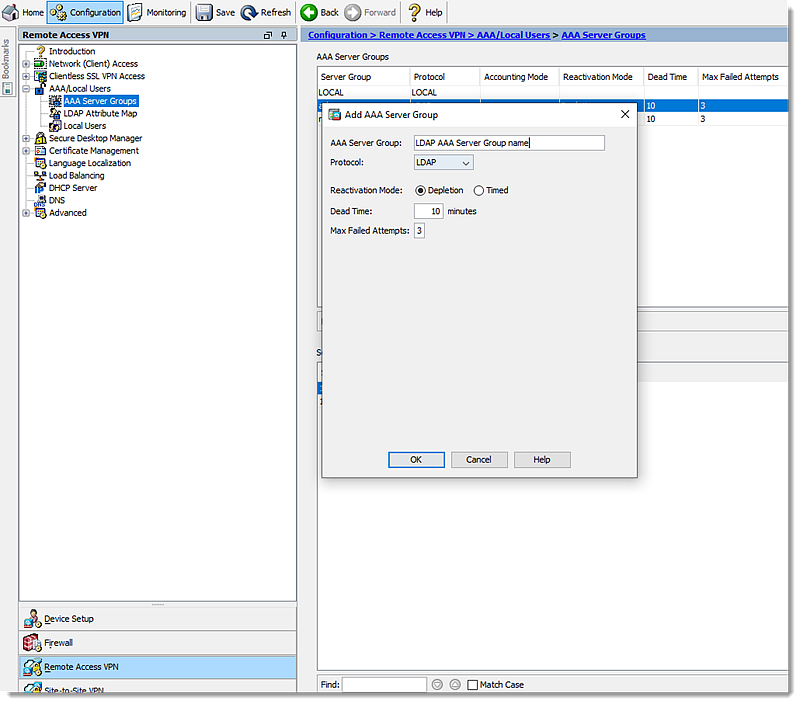Click the Network (Client) Access icon
Viewport: 800px width, 704px height.
(x=40, y=64)
